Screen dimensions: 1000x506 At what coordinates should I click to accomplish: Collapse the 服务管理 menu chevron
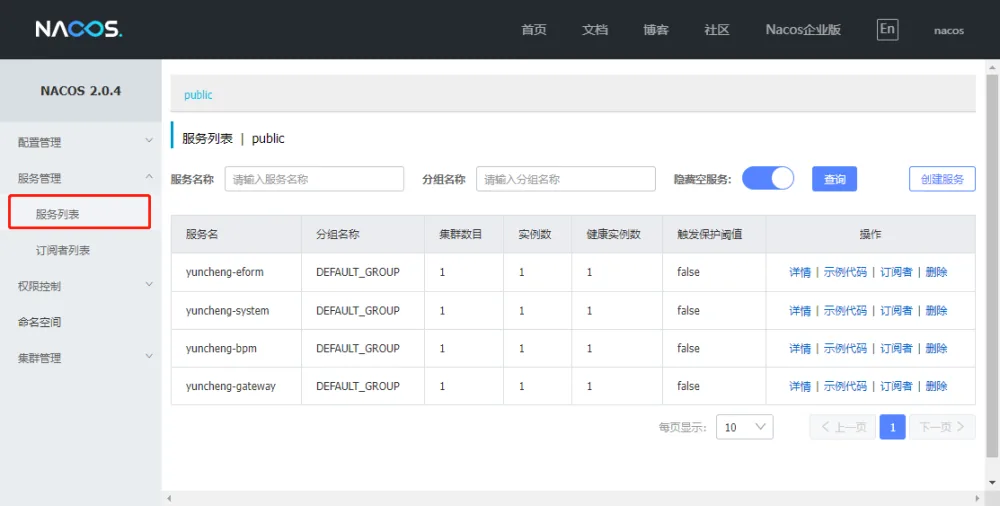point(149,177)
